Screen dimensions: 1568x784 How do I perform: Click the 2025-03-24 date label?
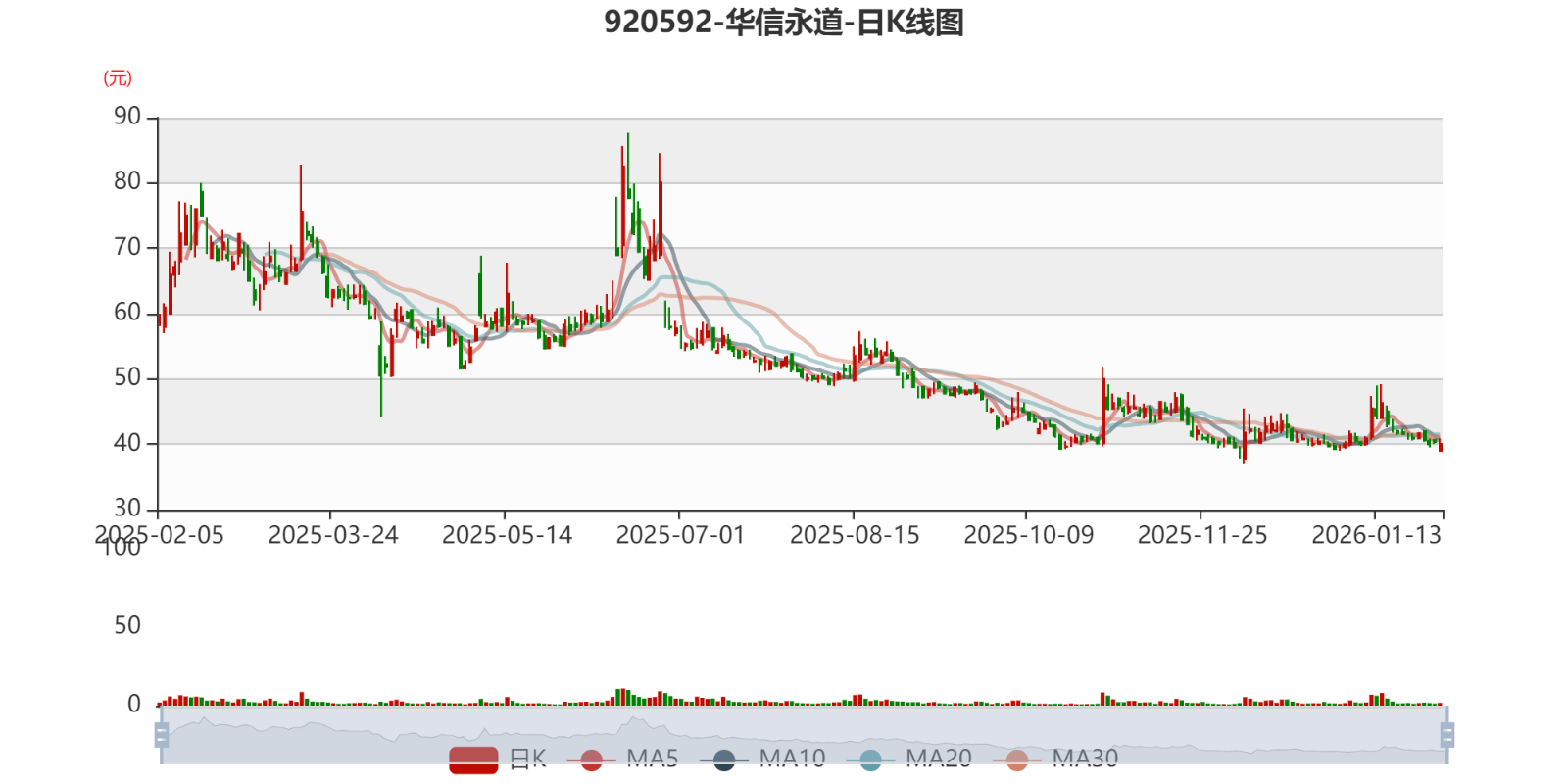click(333, 535)
